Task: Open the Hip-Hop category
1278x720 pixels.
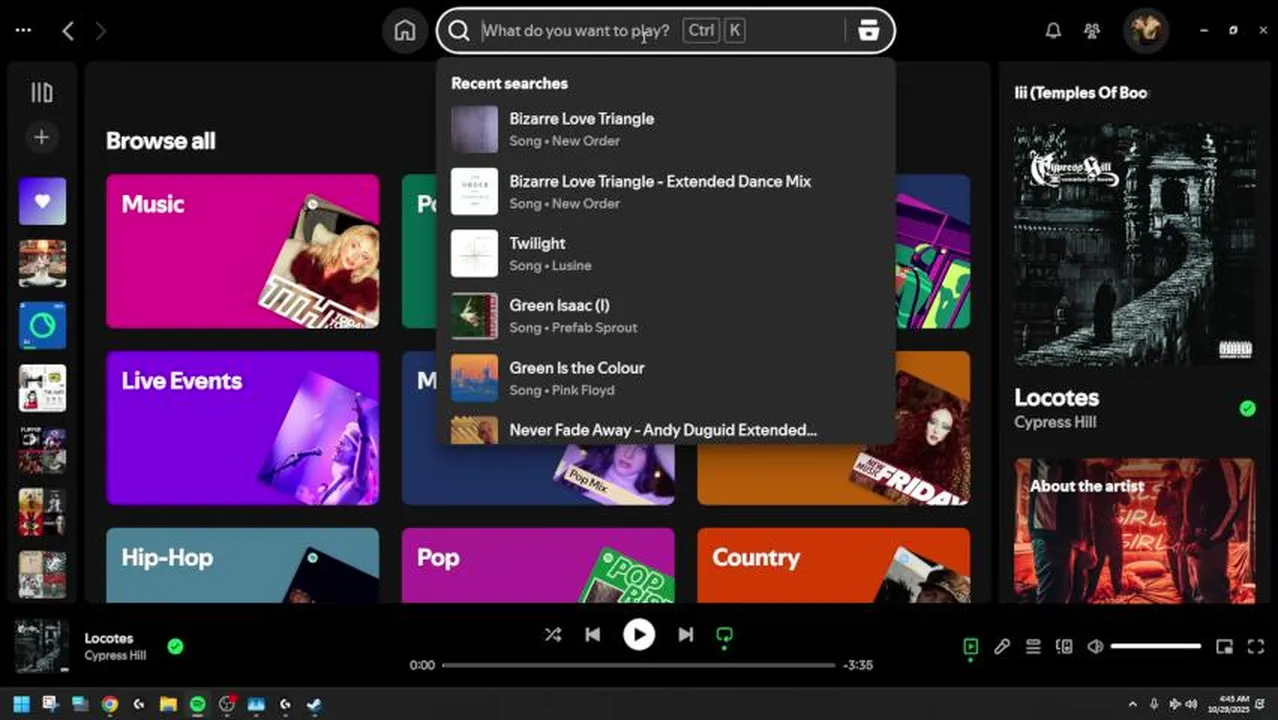Action: 242,565
